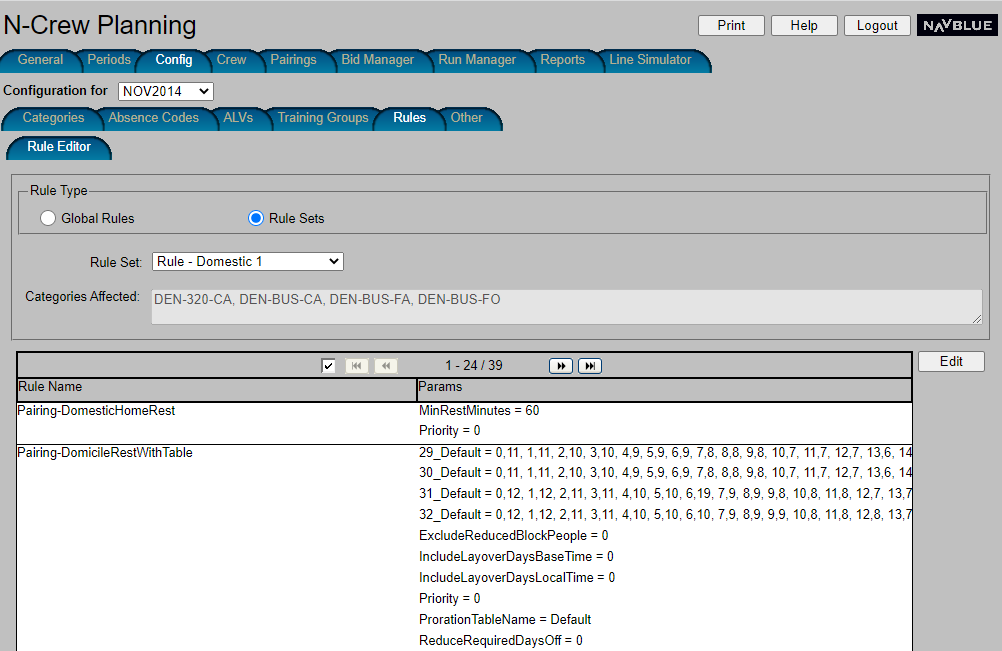This screenshot has width=1002, height=651.
Task: Select the Rule Sets radio button
Action: [256, 218]
